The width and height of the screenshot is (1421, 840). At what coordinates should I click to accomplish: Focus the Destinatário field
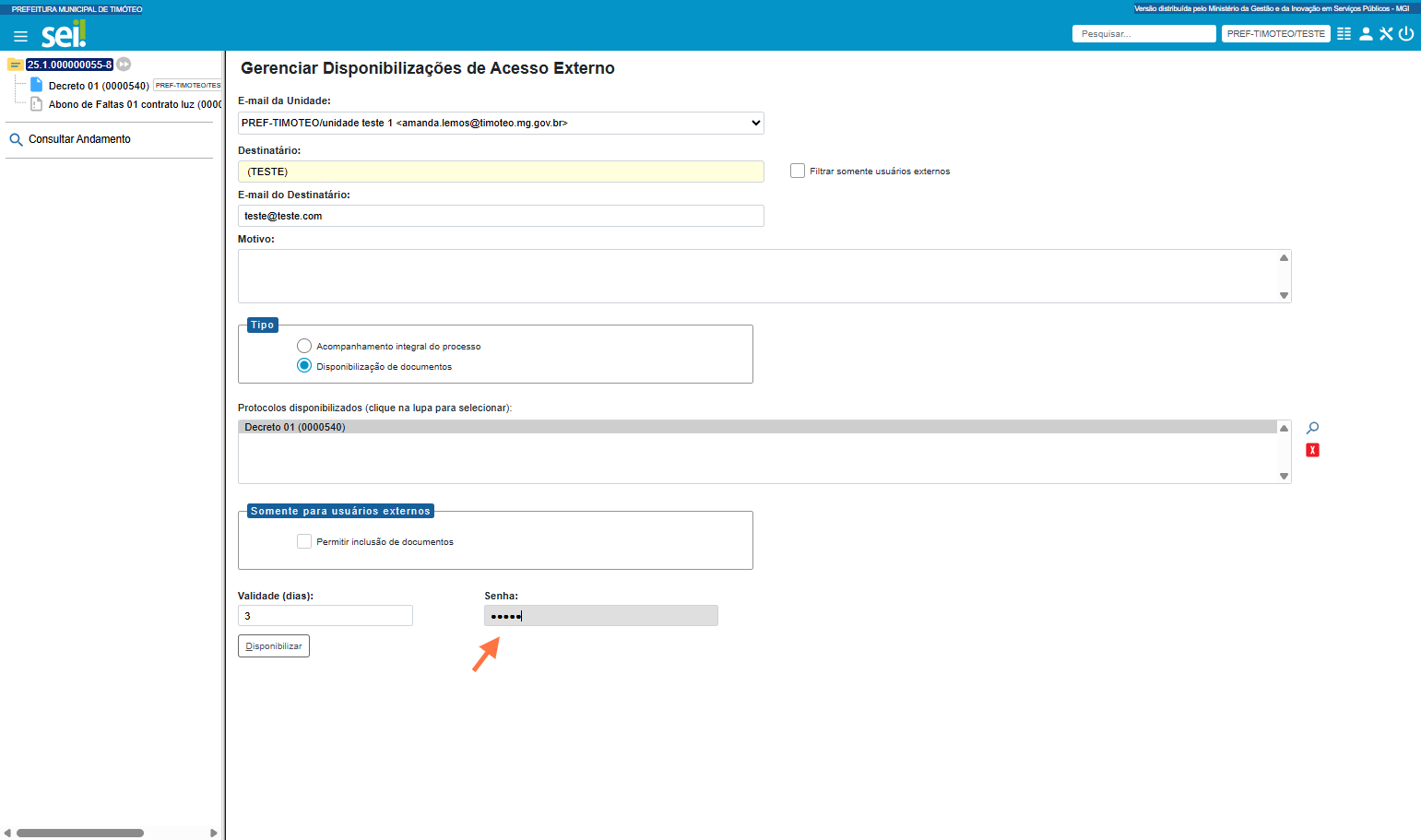click(501, 172)
